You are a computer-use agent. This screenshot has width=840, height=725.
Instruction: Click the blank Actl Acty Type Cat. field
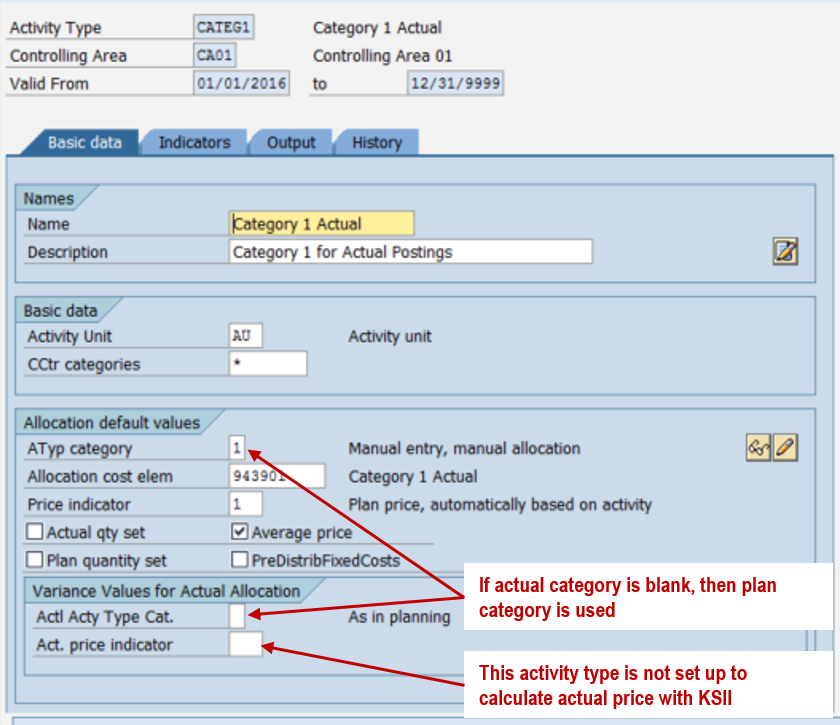[x=237, y=617]
